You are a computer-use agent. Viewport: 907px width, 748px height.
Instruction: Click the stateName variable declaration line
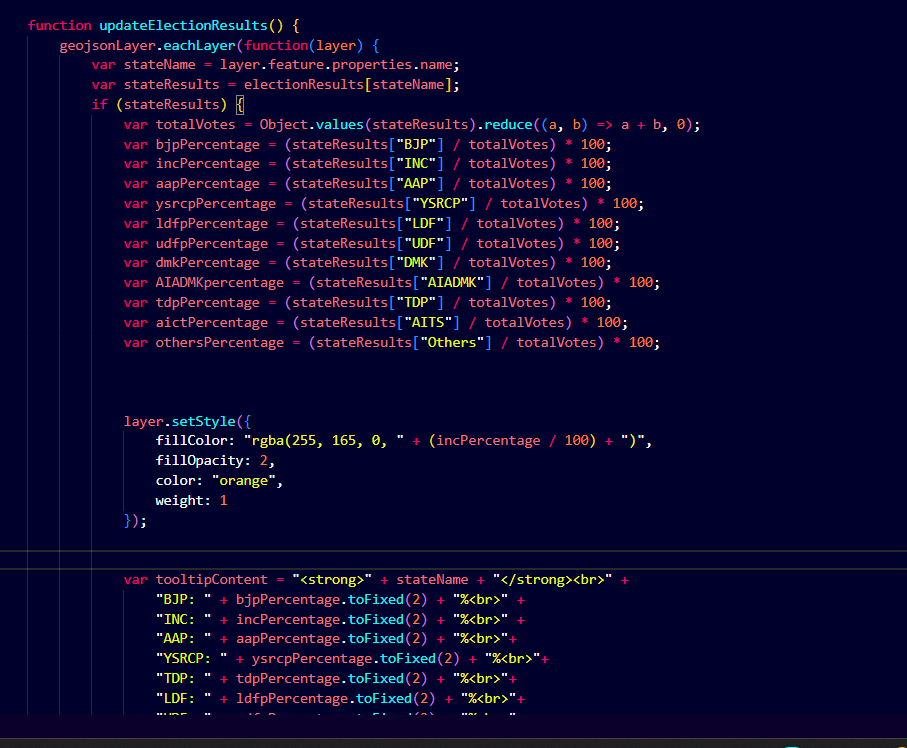[275, 65]
